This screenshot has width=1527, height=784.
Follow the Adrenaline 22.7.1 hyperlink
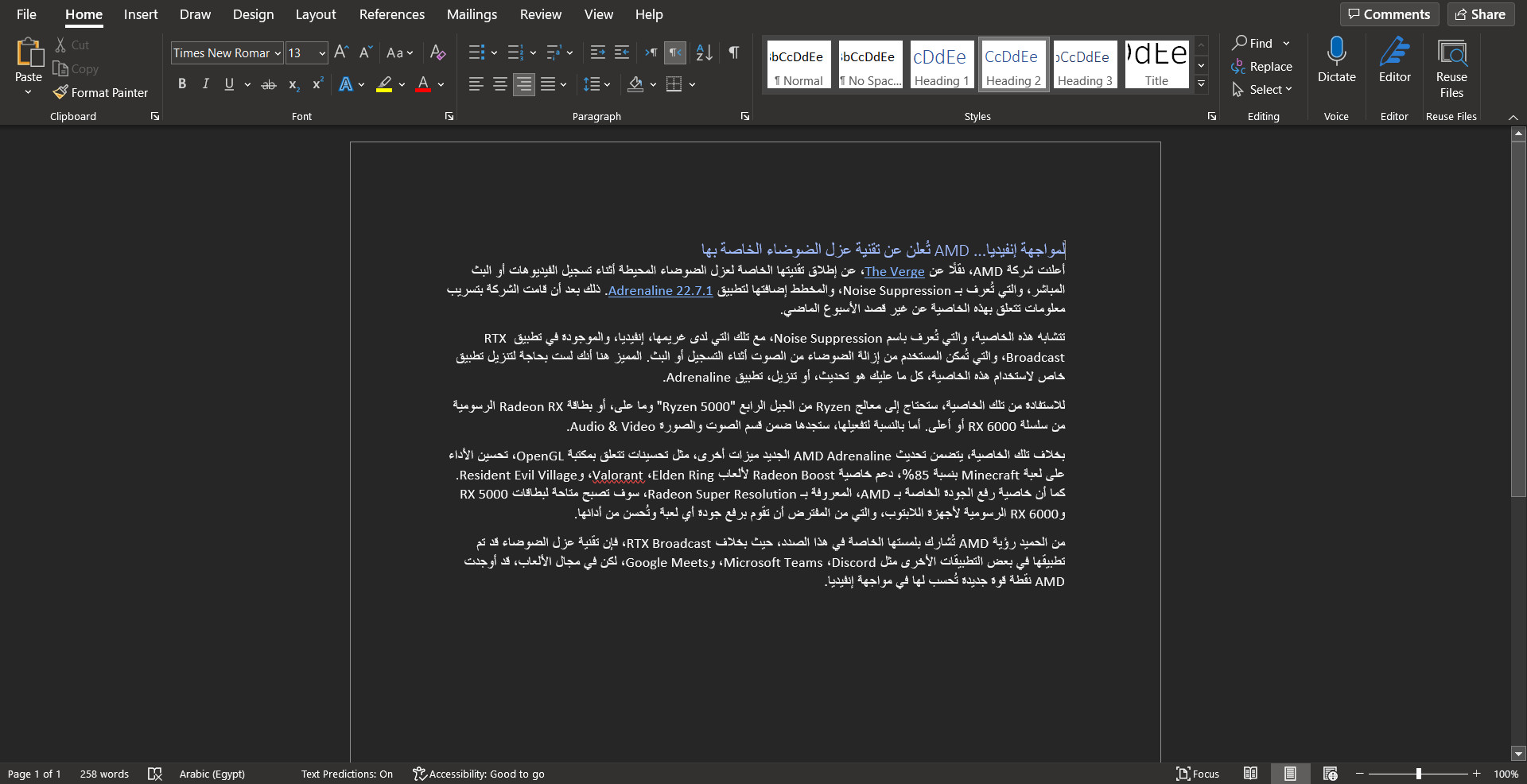[x=659, y=290]
